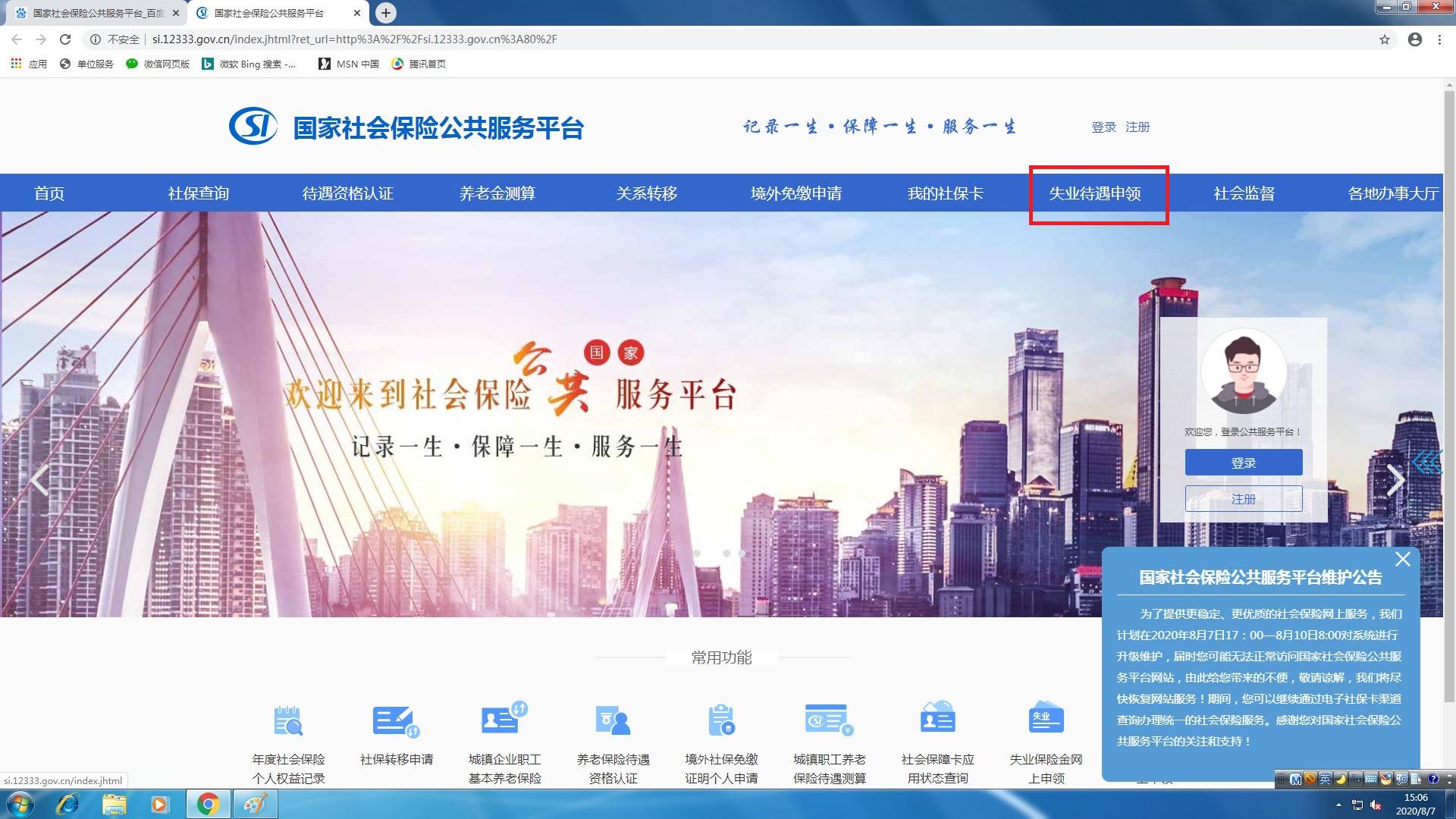Screen dimensions: 1456x819
Task: Open 我的社保卡 nav item
Action: coord(946,193)
